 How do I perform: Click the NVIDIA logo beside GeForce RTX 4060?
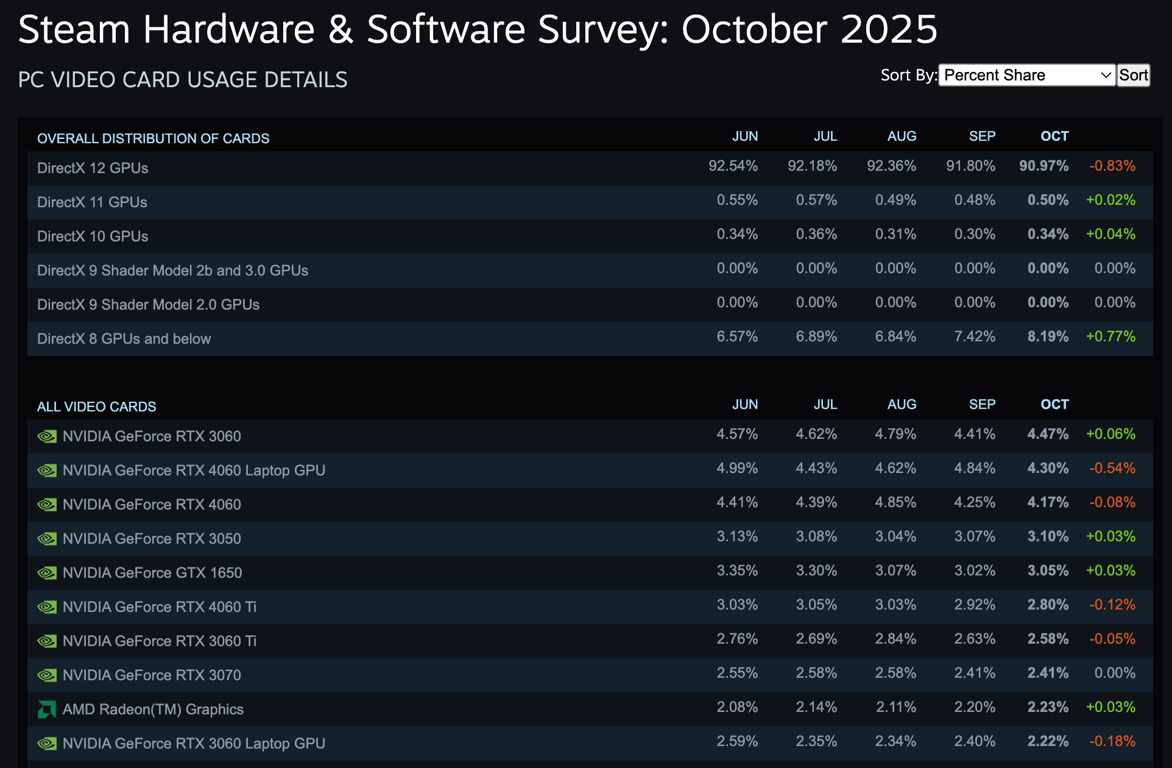(46, 504)
